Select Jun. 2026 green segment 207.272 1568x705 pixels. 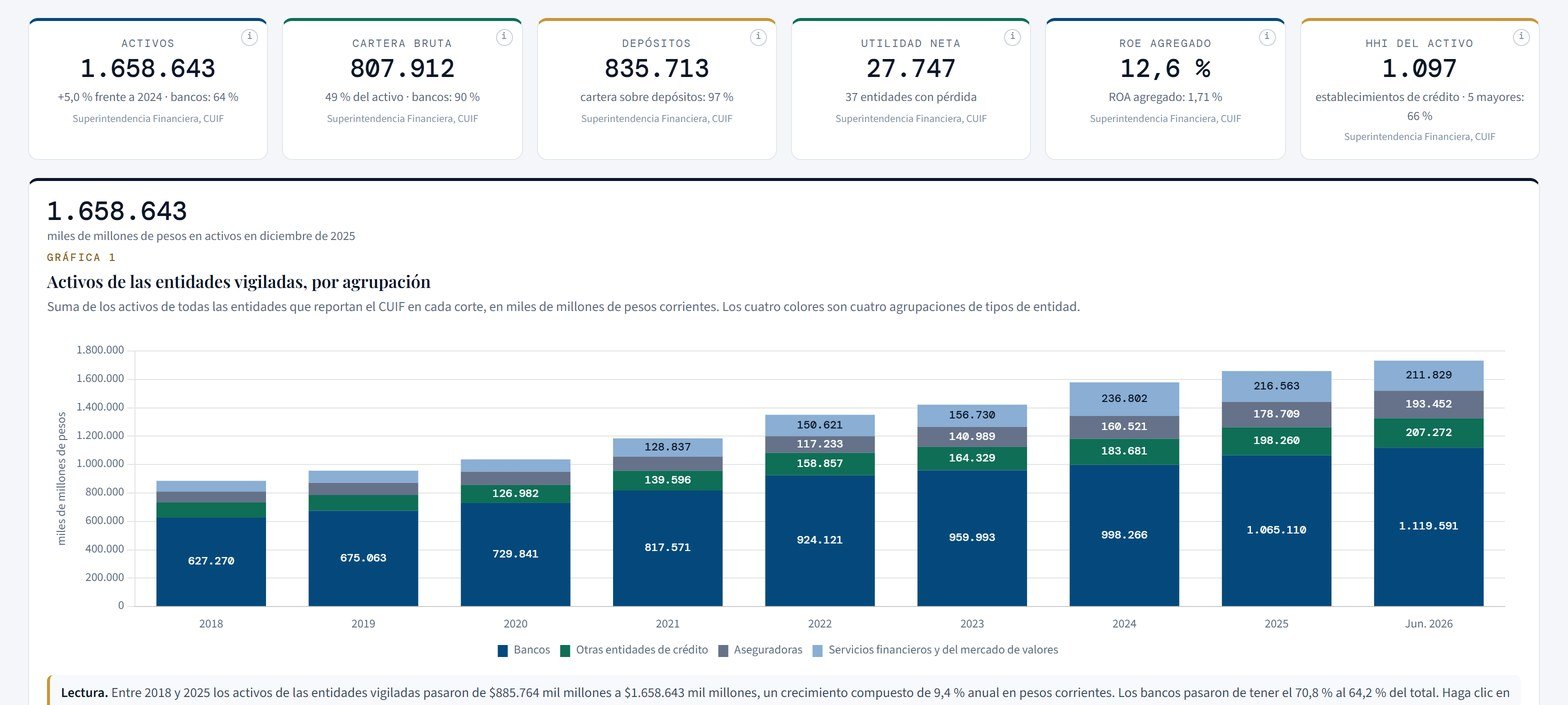(1428, 433)
